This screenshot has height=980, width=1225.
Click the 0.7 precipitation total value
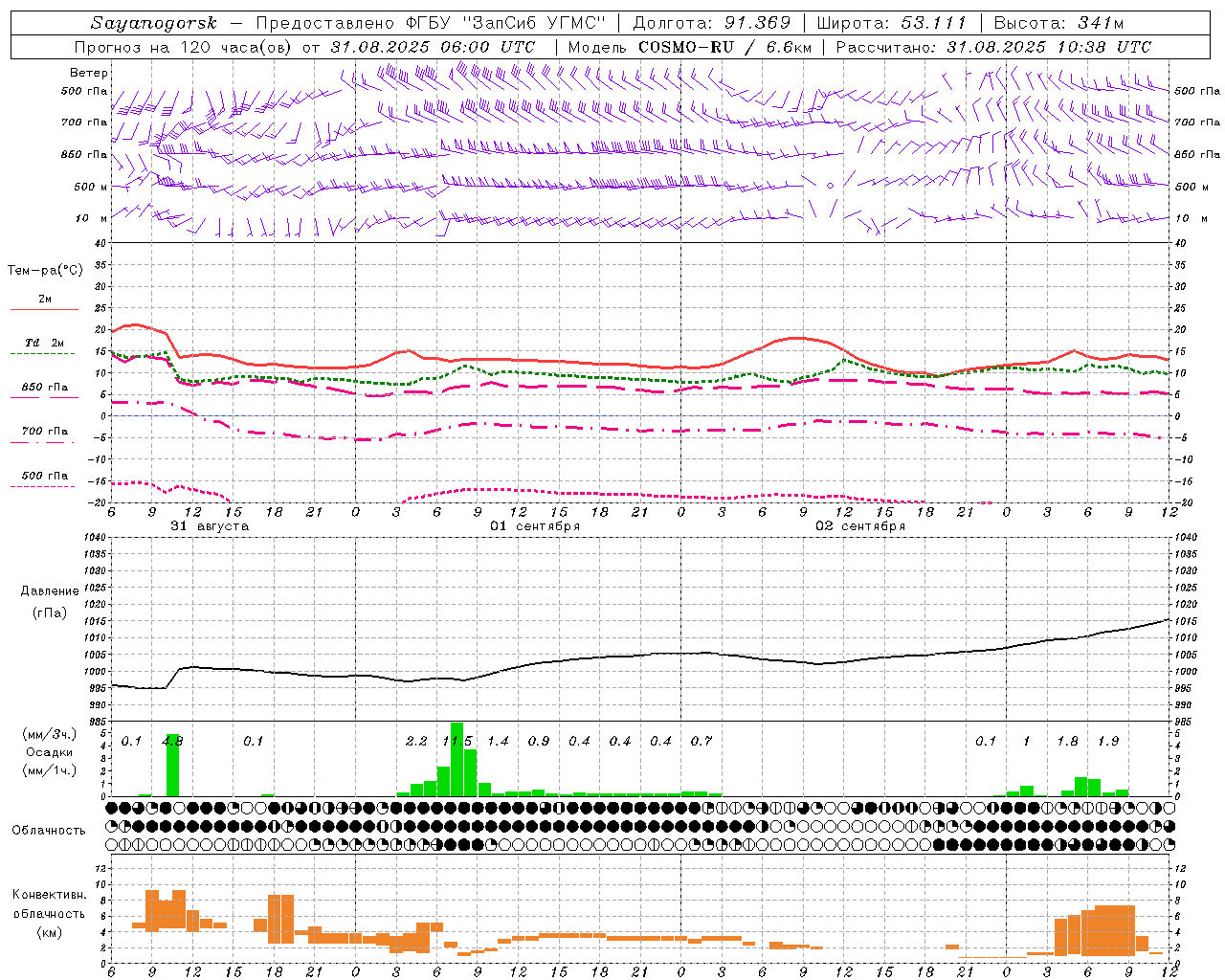point(702,741)
